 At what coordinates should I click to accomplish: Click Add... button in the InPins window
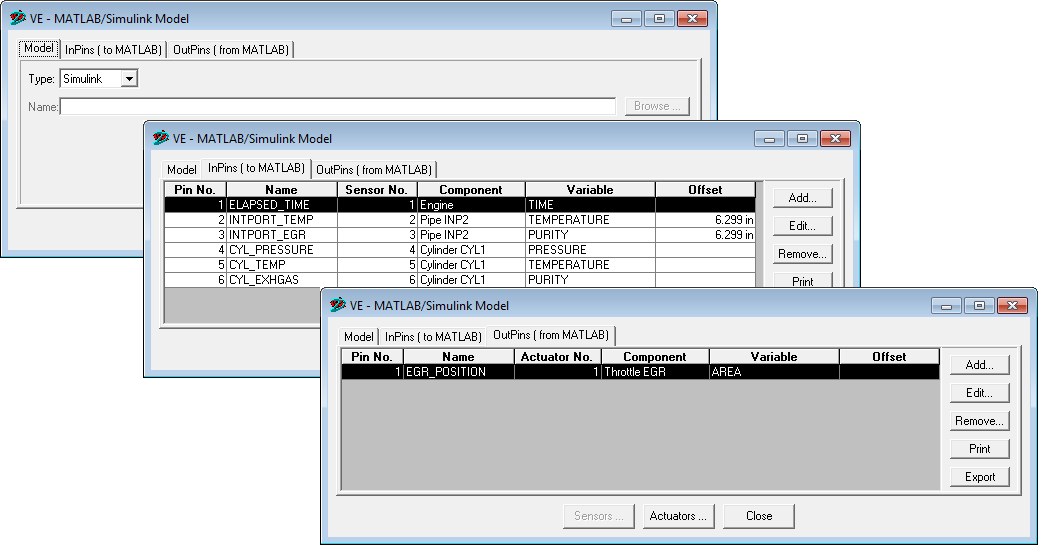coord(802,198)
